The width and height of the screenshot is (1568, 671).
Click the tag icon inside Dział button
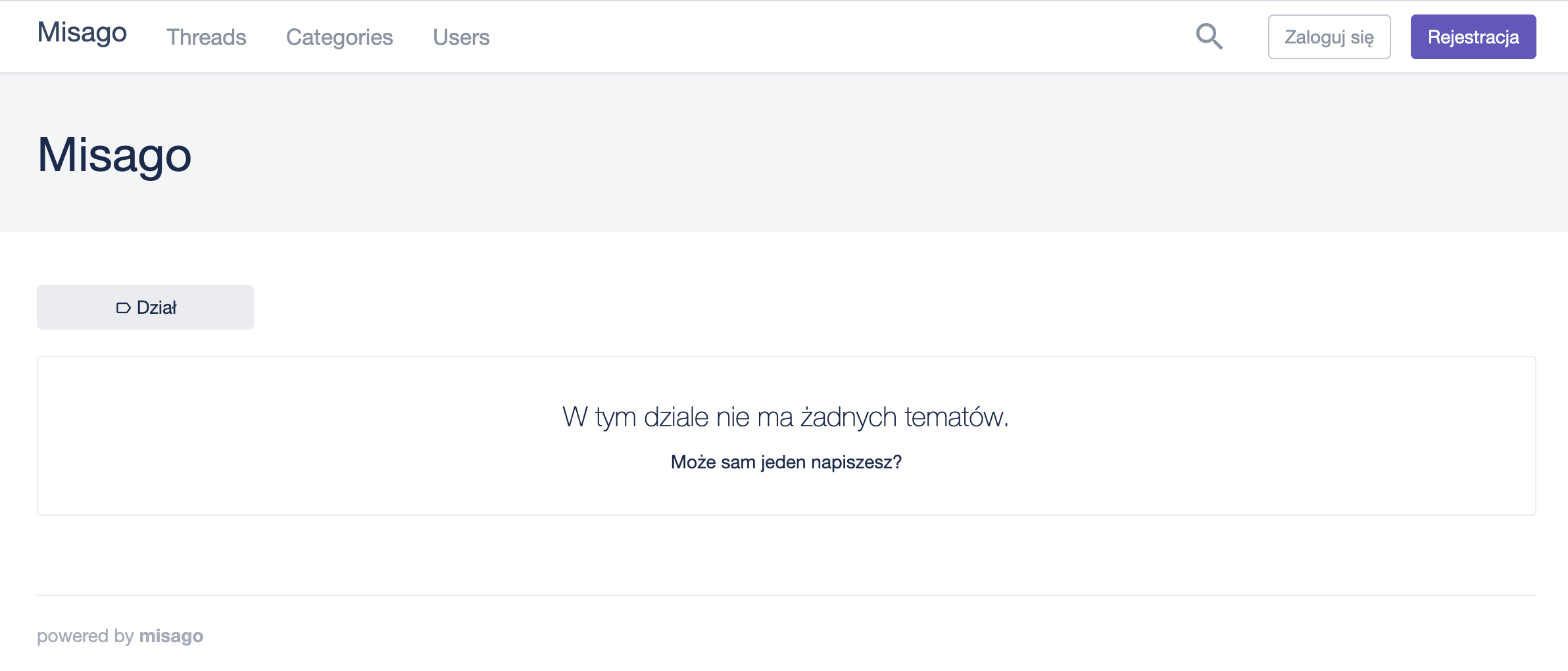pos(123,308)
